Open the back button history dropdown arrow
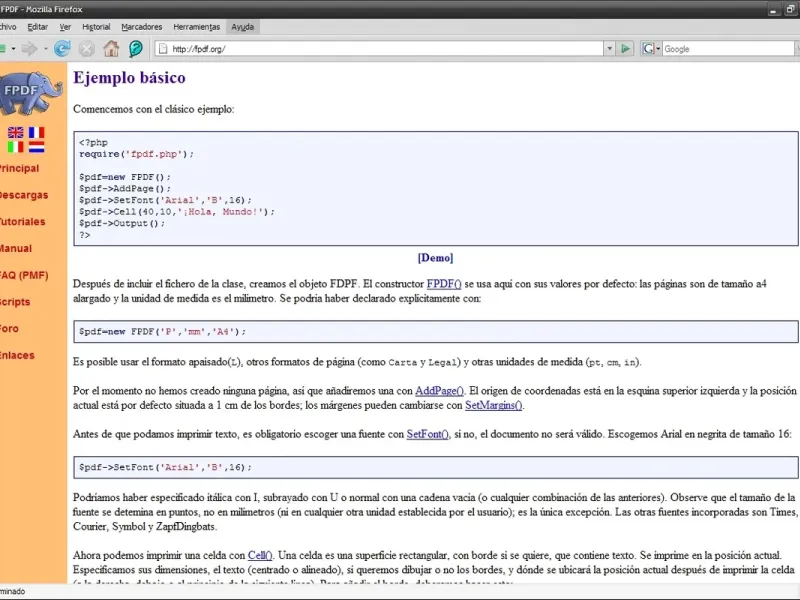This screenshot has width=800, height=600. pos(13,49)
